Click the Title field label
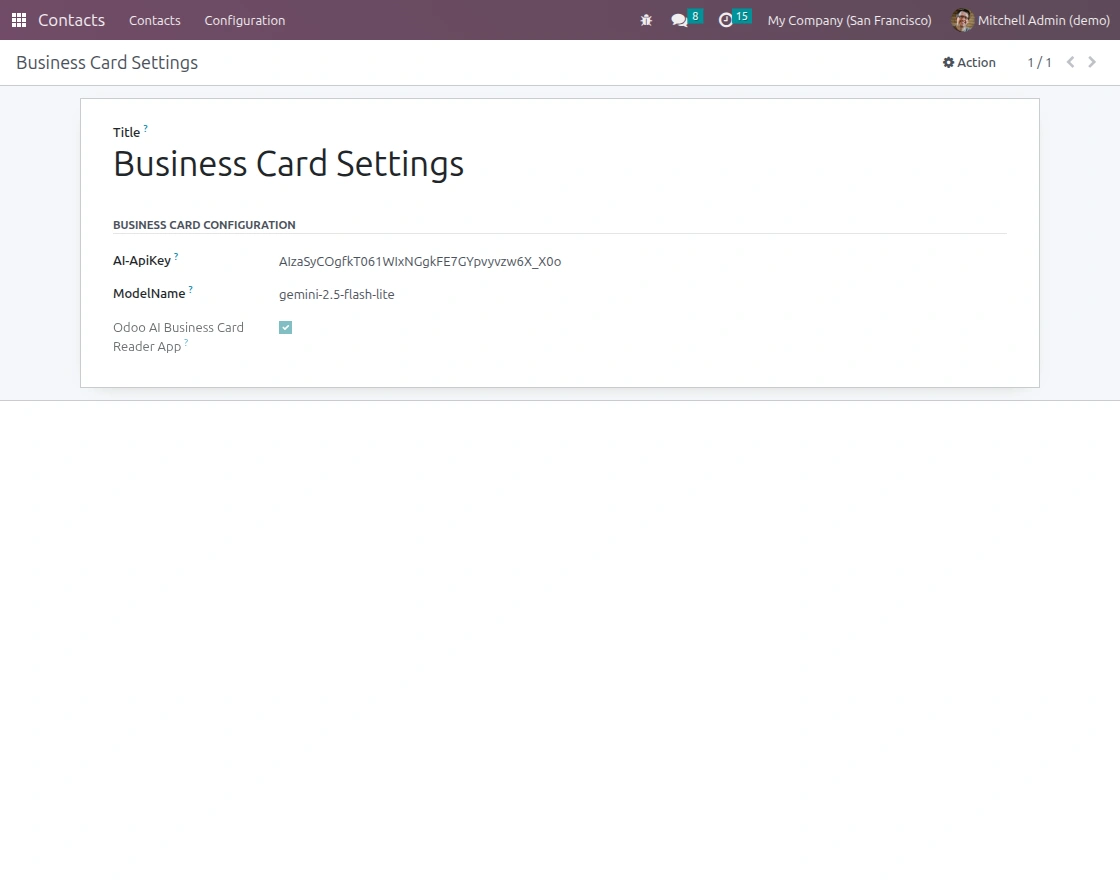1120x880 pixels. (x=126, y=132)
